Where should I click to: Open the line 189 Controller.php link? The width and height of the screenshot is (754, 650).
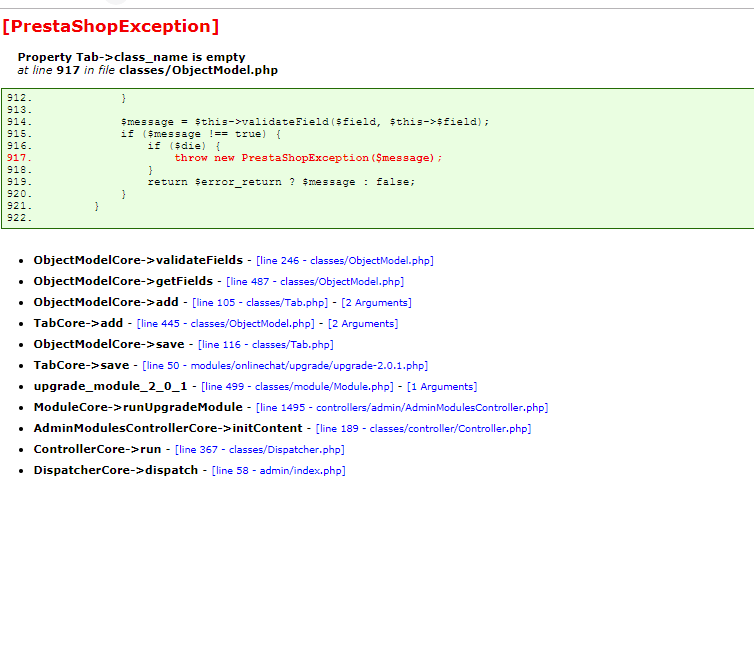click(423, 428)
